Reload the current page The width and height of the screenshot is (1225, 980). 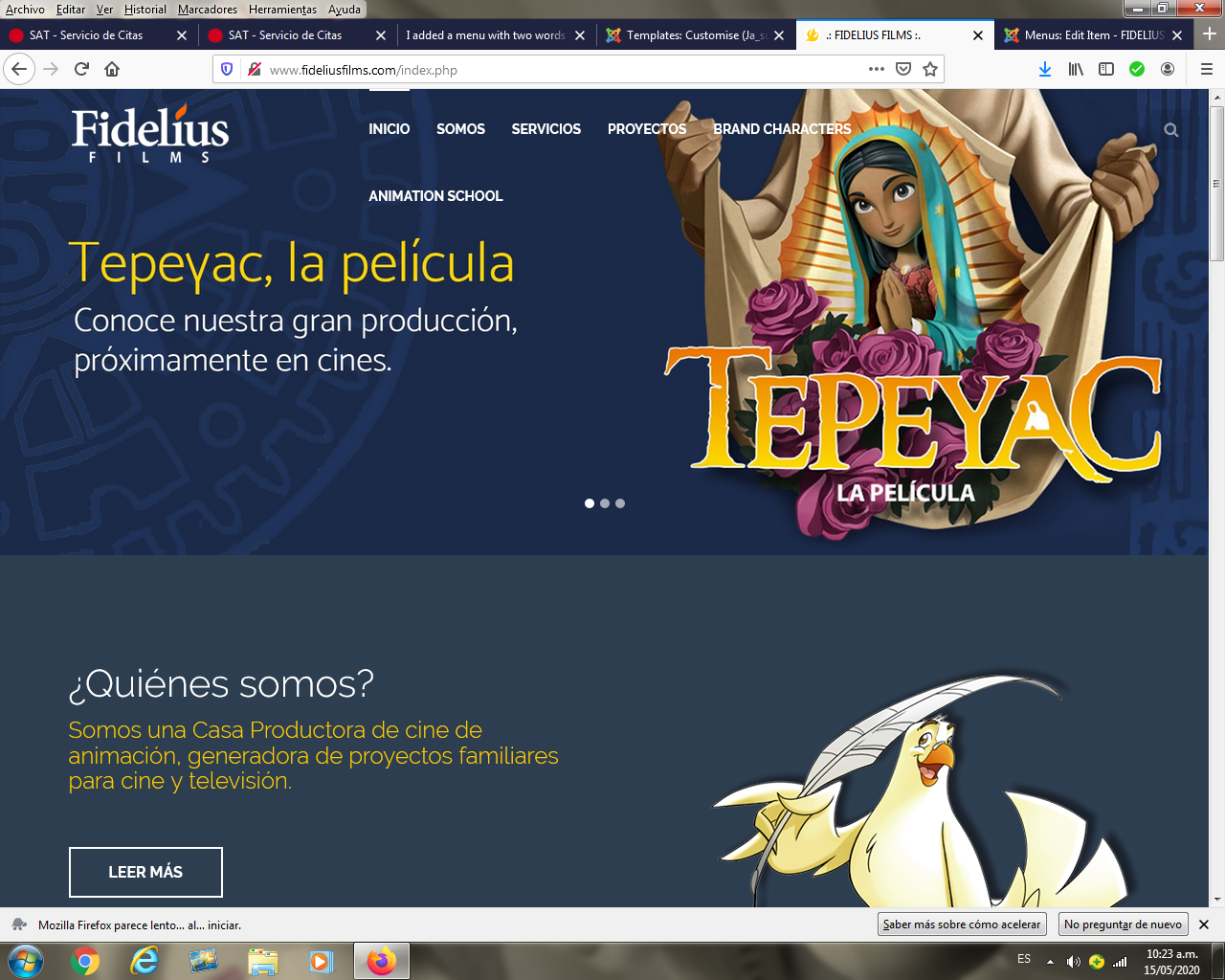coord(81,69)
